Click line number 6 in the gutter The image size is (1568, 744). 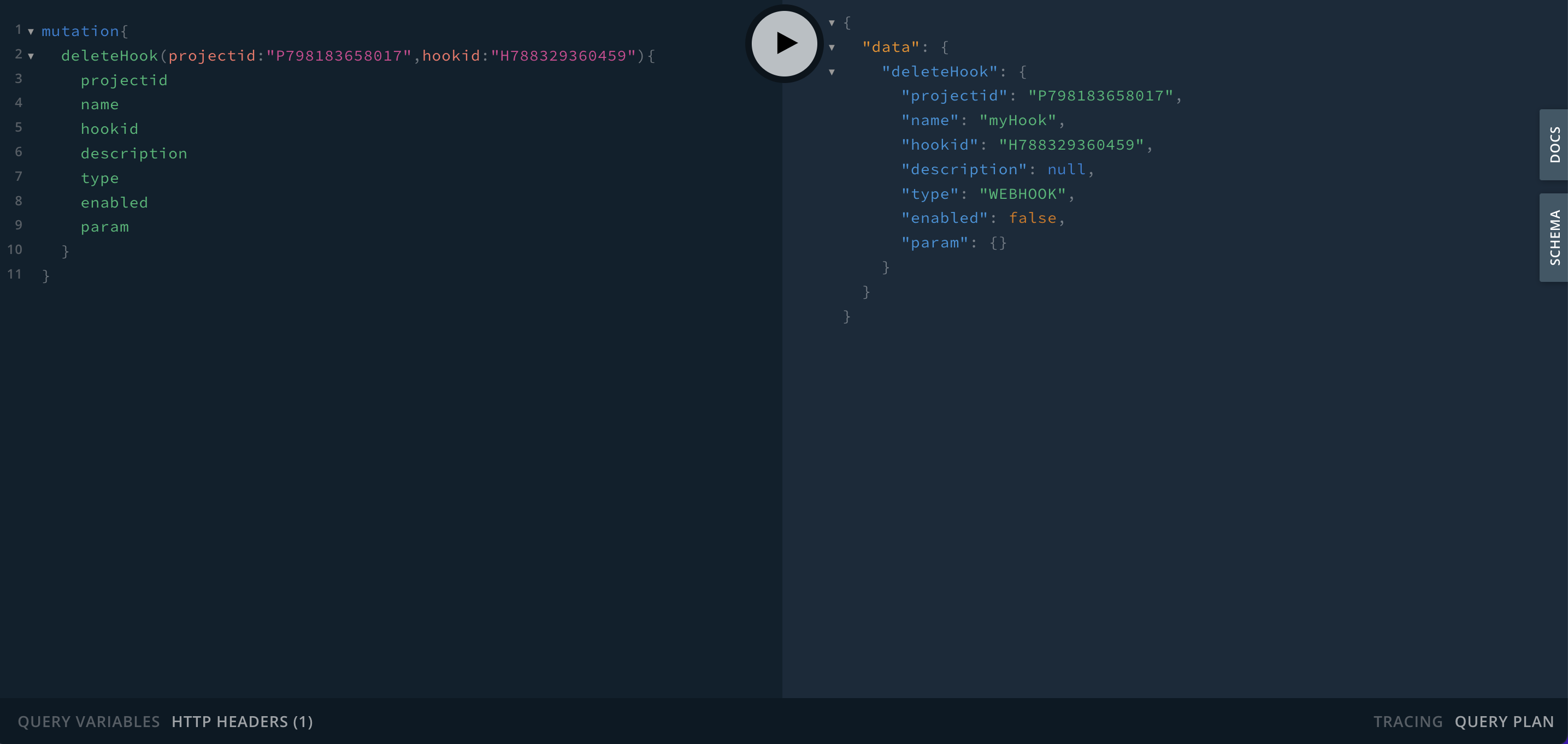coord(18,152)
